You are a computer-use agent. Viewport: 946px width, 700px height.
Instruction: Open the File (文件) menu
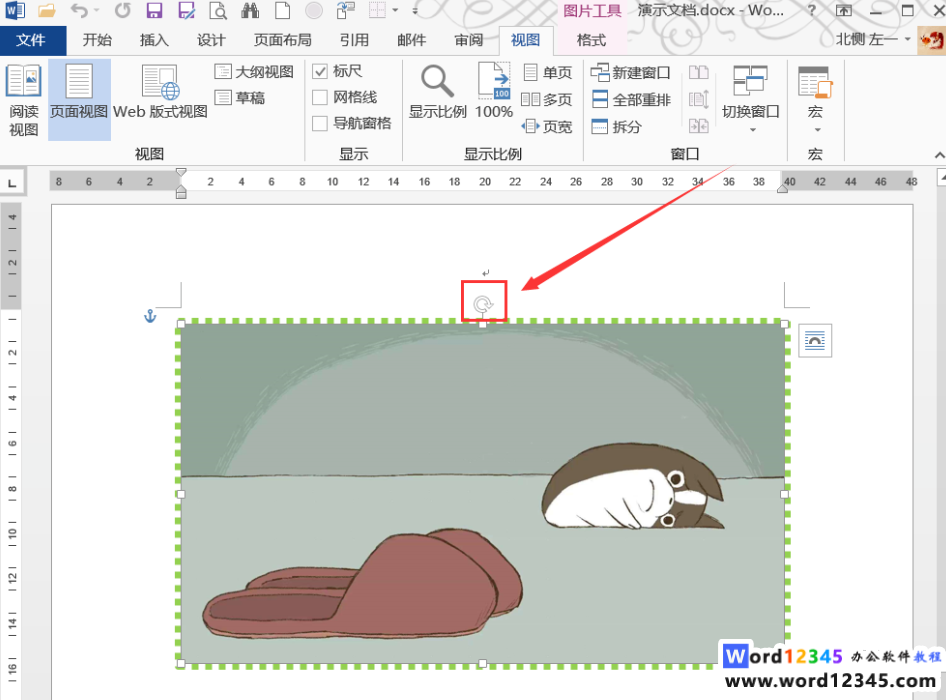tap(32, 40)
